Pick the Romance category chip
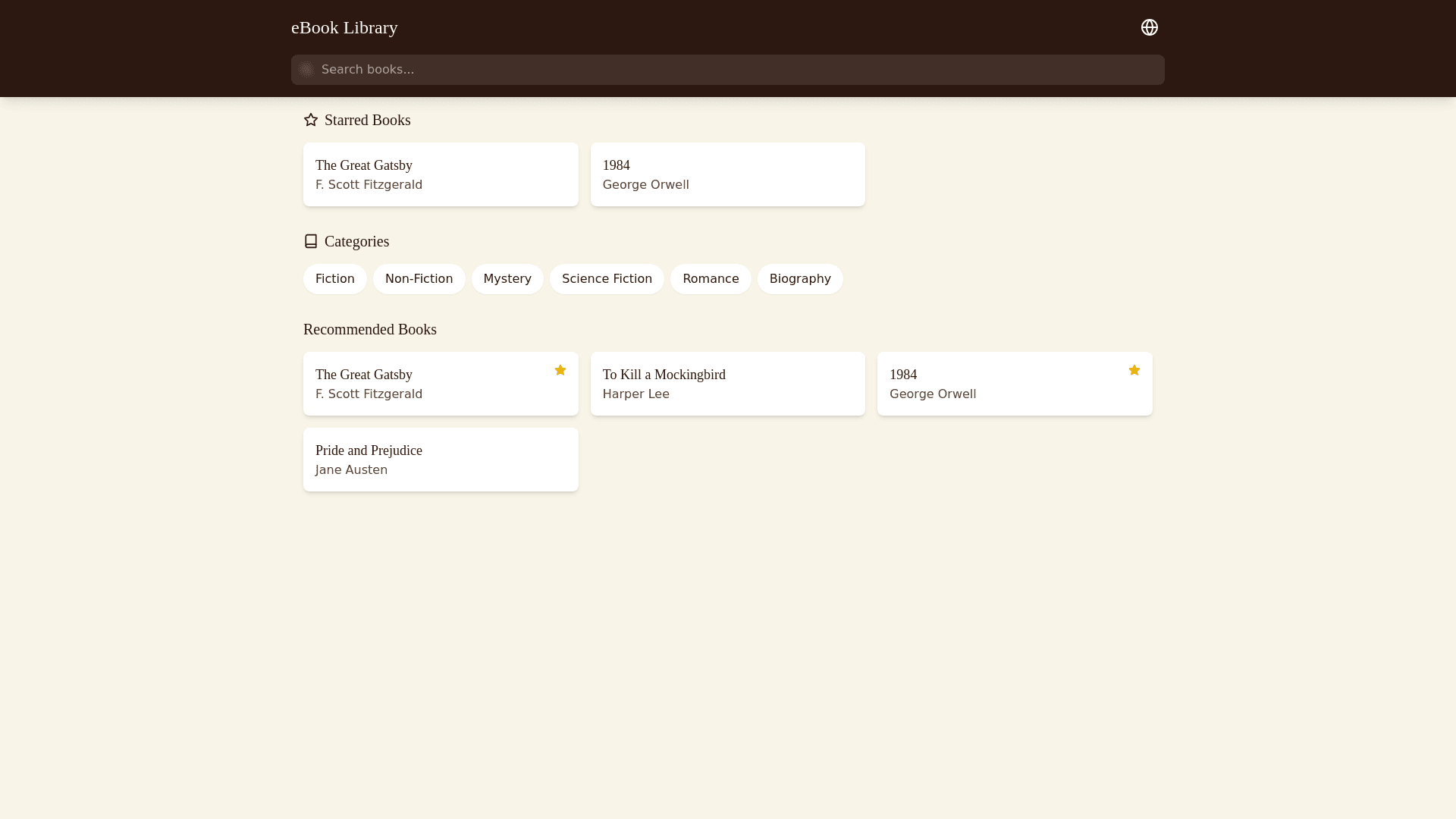 pyautogui.click(x=711, y=279)
